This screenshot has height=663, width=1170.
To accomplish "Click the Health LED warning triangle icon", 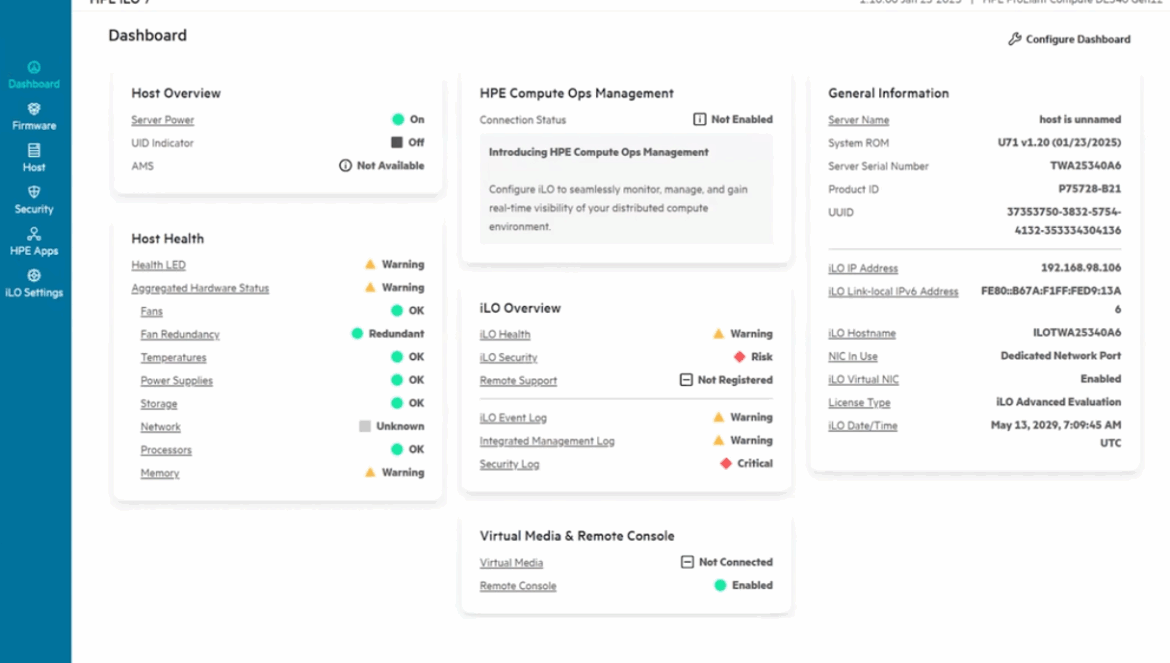I will pyautogui.click(x=370, y=264).
